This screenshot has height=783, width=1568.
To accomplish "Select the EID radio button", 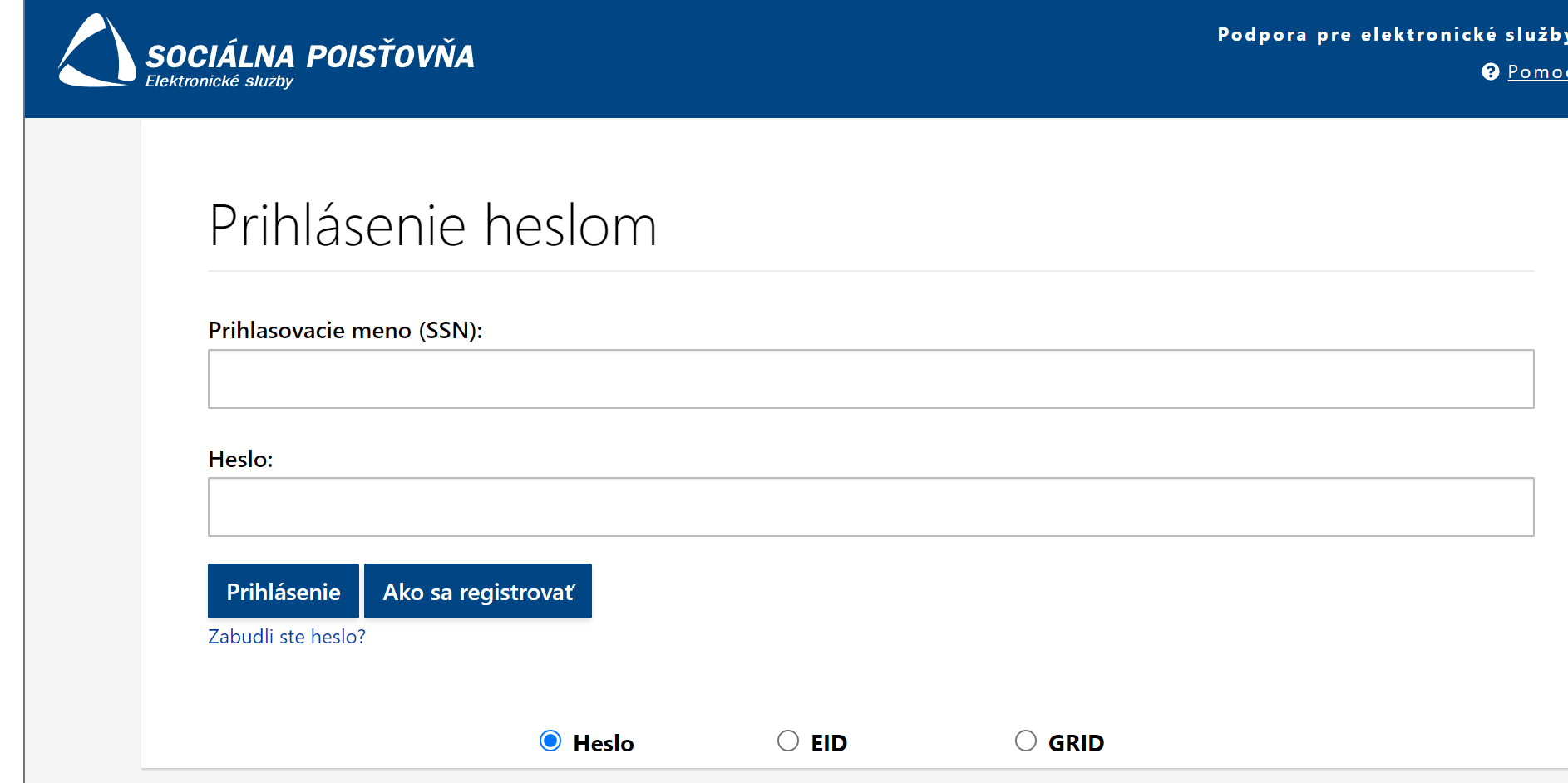I will (788, 741).
